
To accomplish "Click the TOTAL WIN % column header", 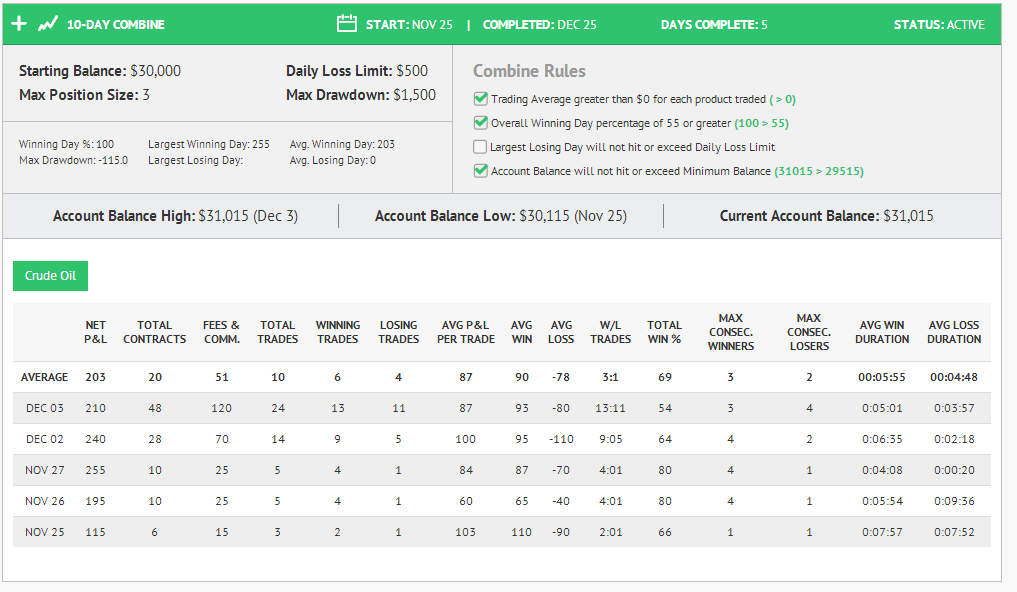I will point(664,332).
